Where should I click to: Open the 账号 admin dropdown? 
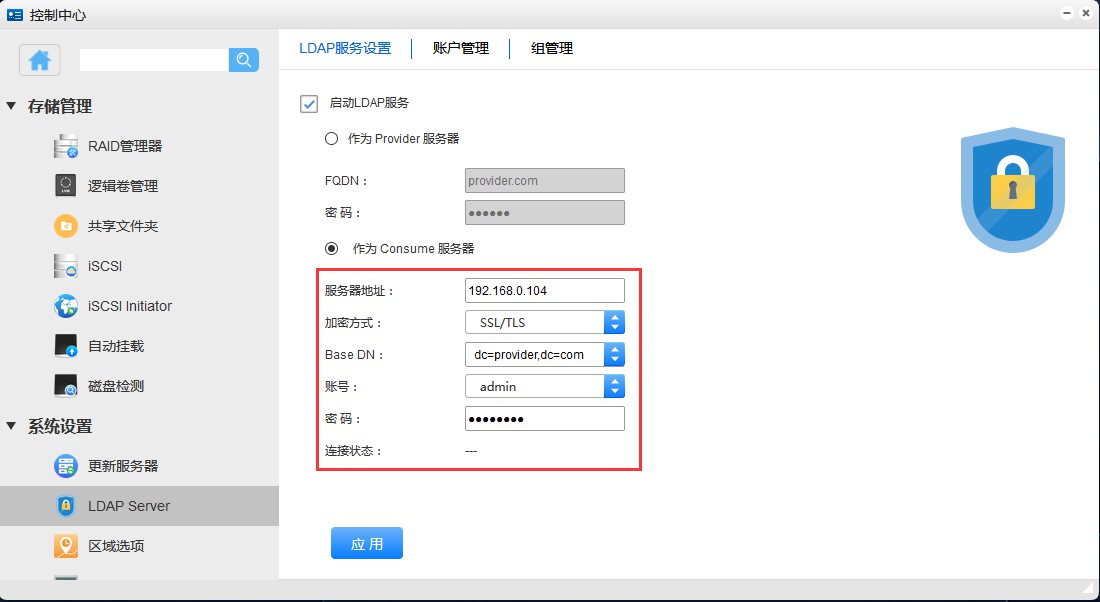click(x=614, y=386)
